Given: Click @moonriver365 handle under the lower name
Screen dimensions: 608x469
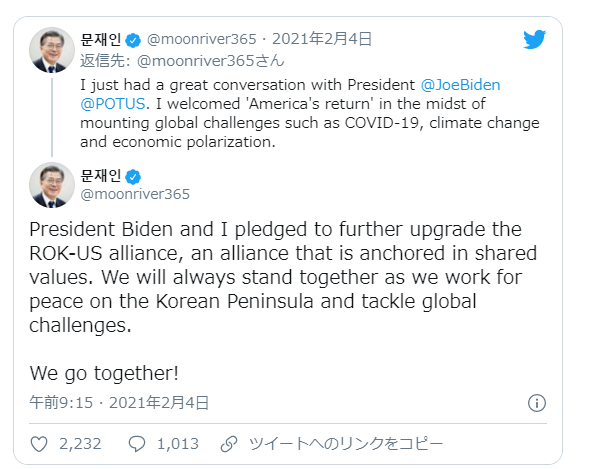Looking at the screenshot, I should pos(135,194).
